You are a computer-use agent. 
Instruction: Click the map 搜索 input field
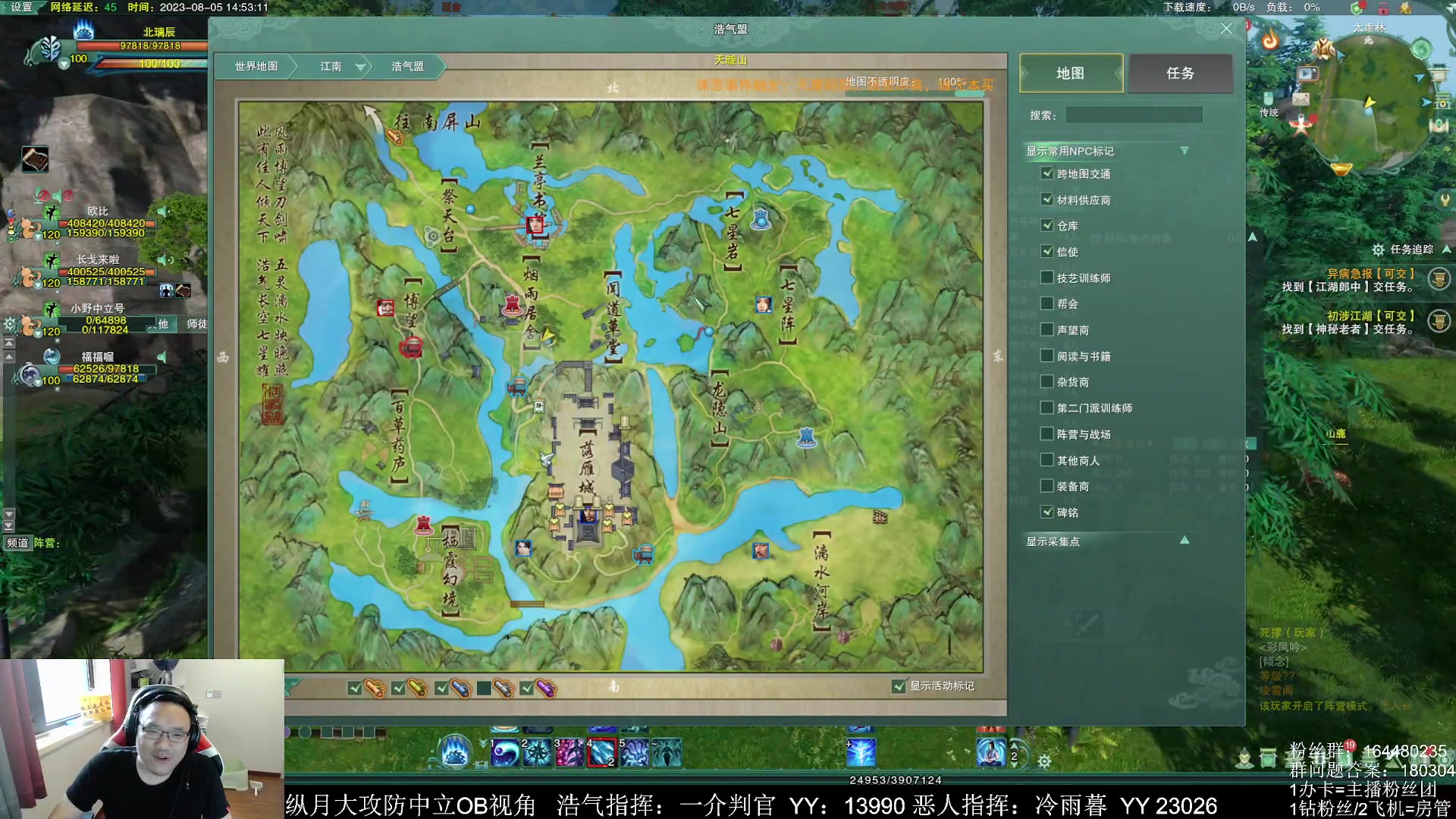click(x=1134, y=115)
